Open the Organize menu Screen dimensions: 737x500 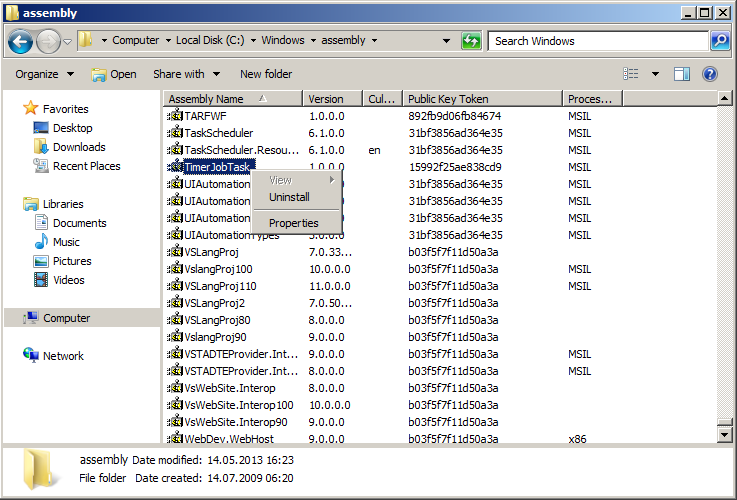pos(44,74)
